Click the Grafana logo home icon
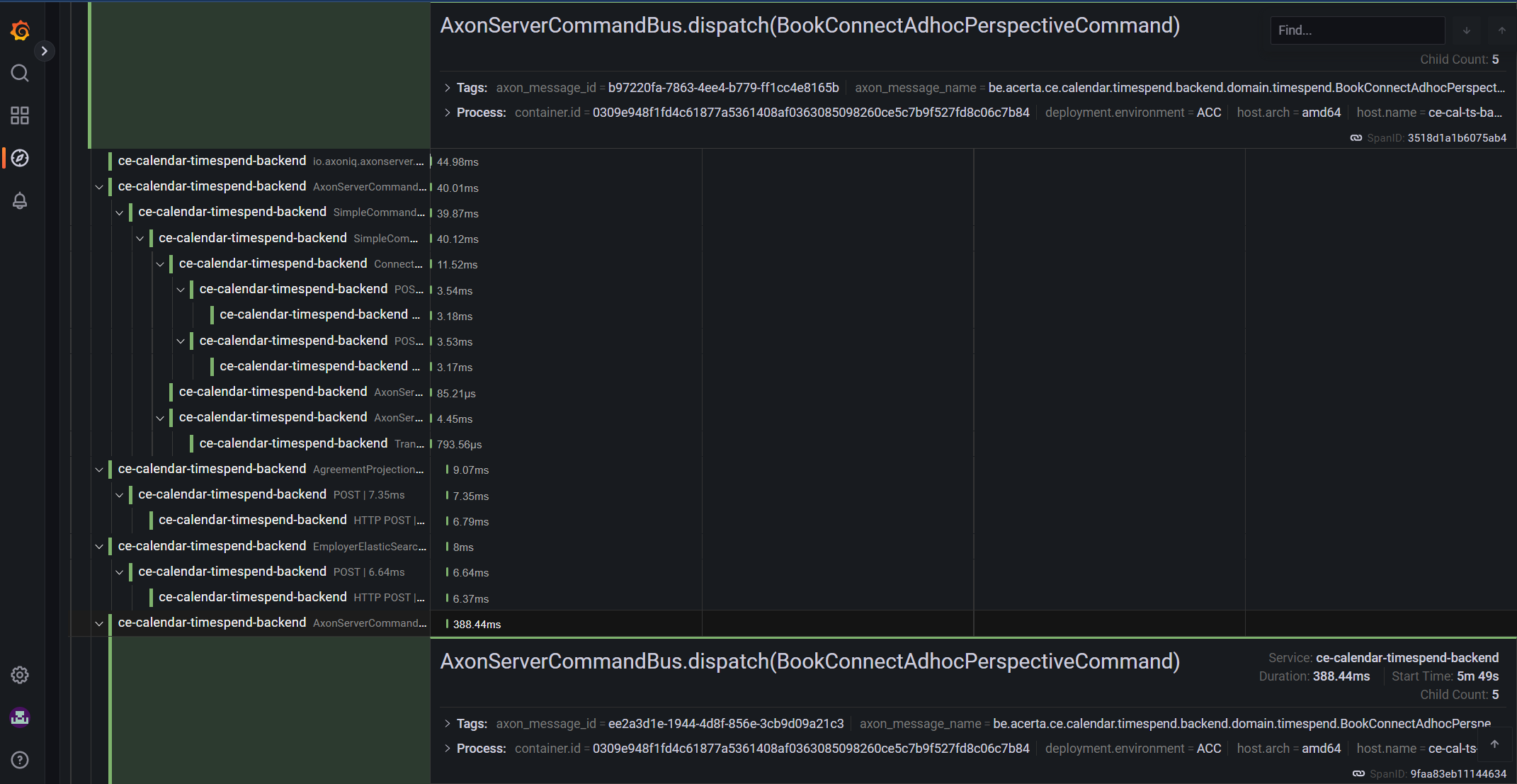Screen dimensions: 1517x784 point(20,30)
